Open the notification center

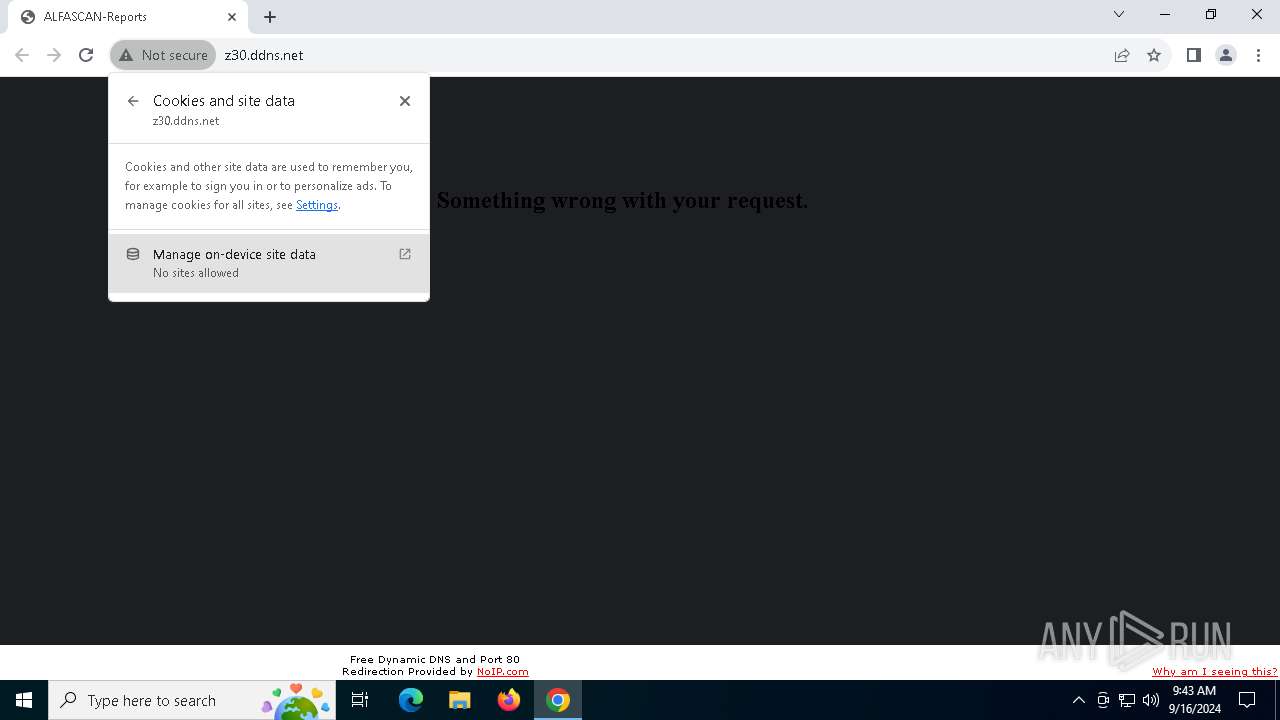click(x=1248, y=700)
